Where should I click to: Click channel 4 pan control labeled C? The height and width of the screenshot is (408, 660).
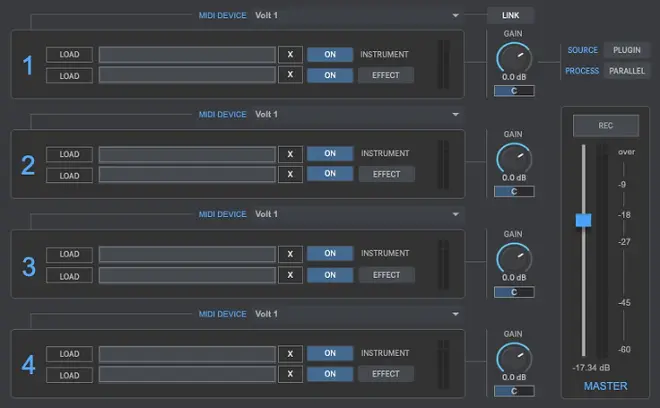514,391
